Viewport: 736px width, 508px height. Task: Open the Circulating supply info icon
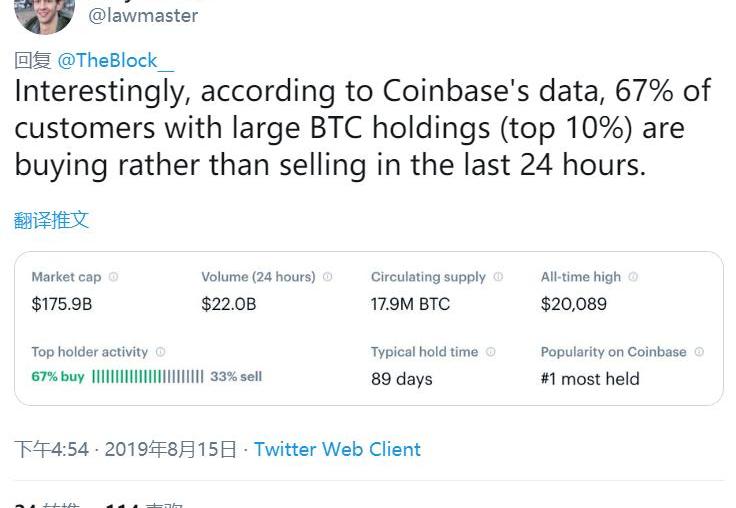498,277
